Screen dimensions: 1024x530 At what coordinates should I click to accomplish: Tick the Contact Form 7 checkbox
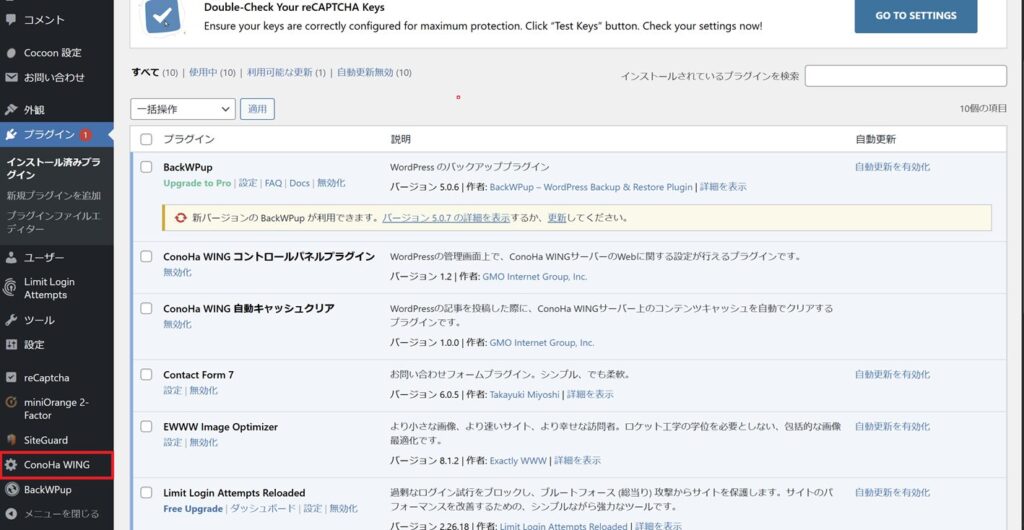coord(146,375)
